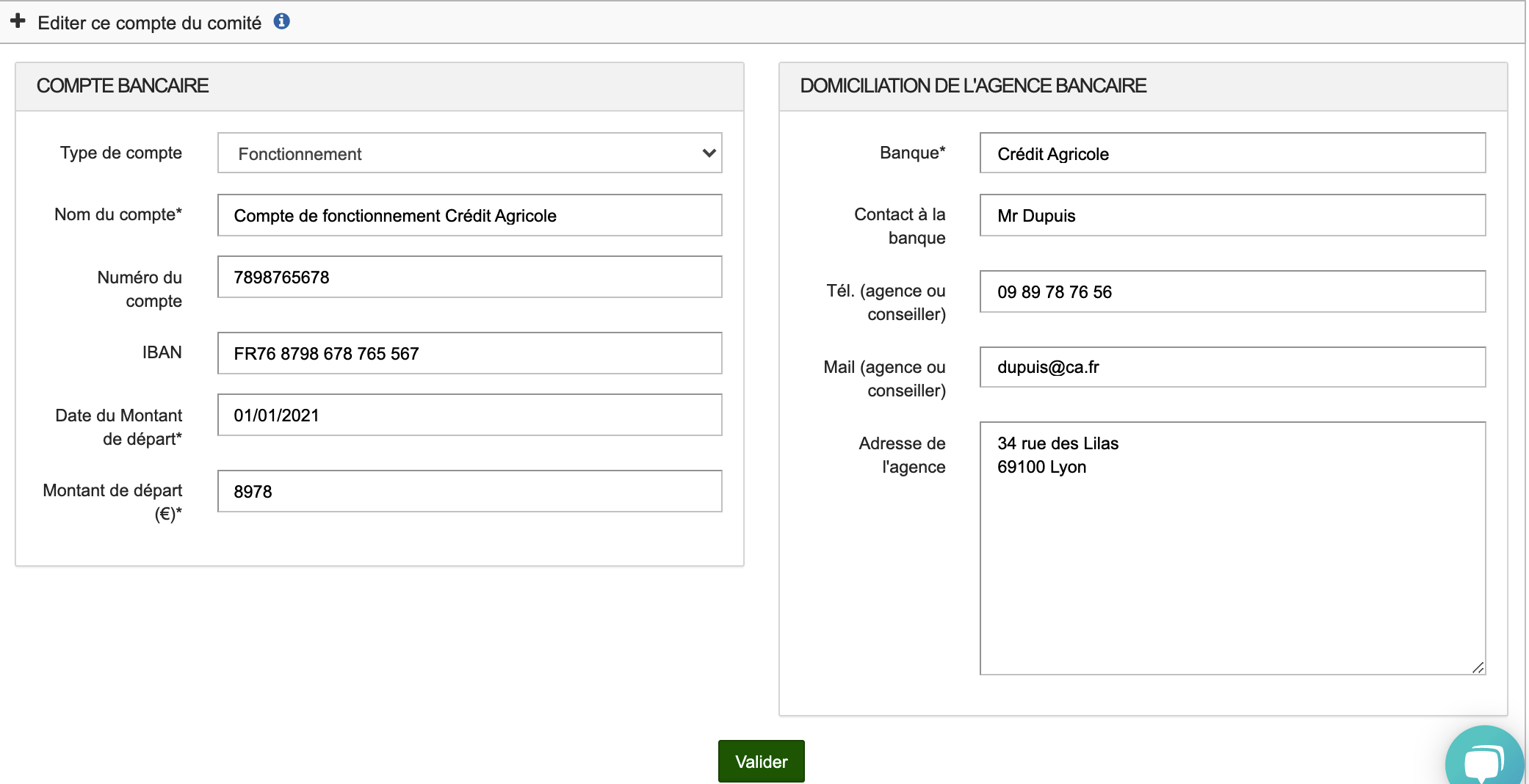
Task: Click inside the Adresse de l'agence textarea
Action: pos(1232,558)
